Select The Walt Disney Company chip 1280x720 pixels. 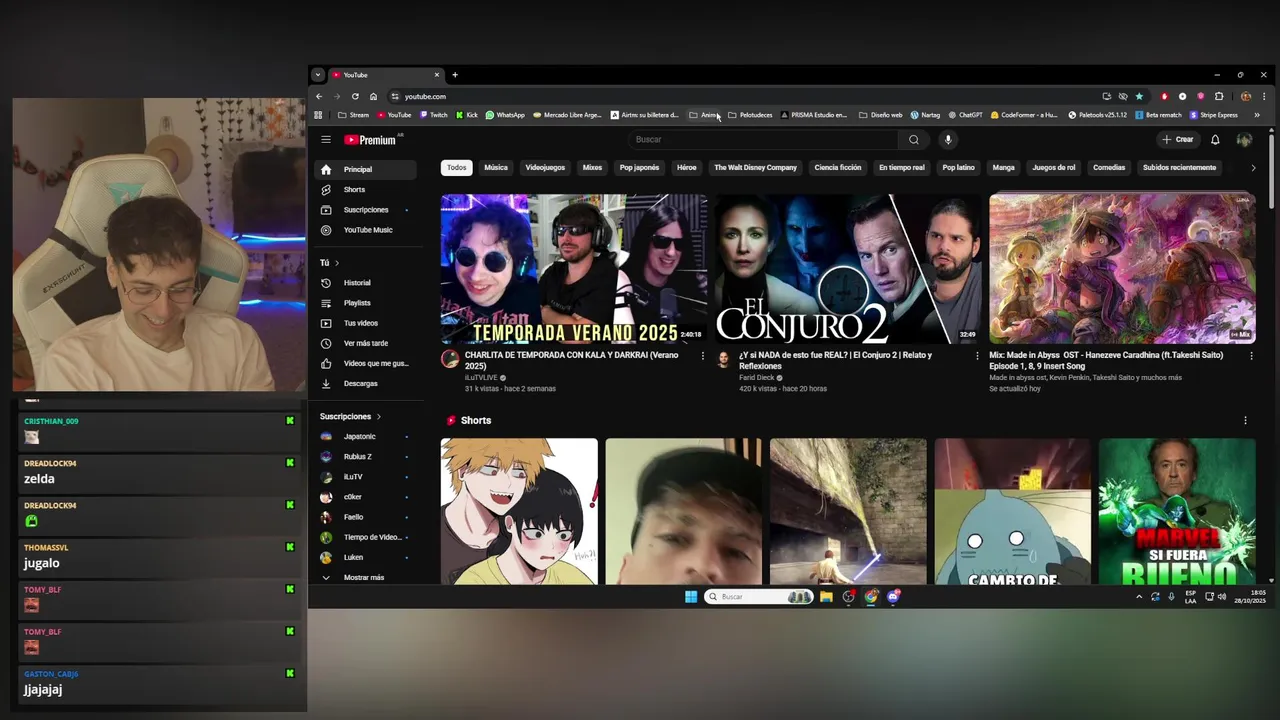pos(755,168)
